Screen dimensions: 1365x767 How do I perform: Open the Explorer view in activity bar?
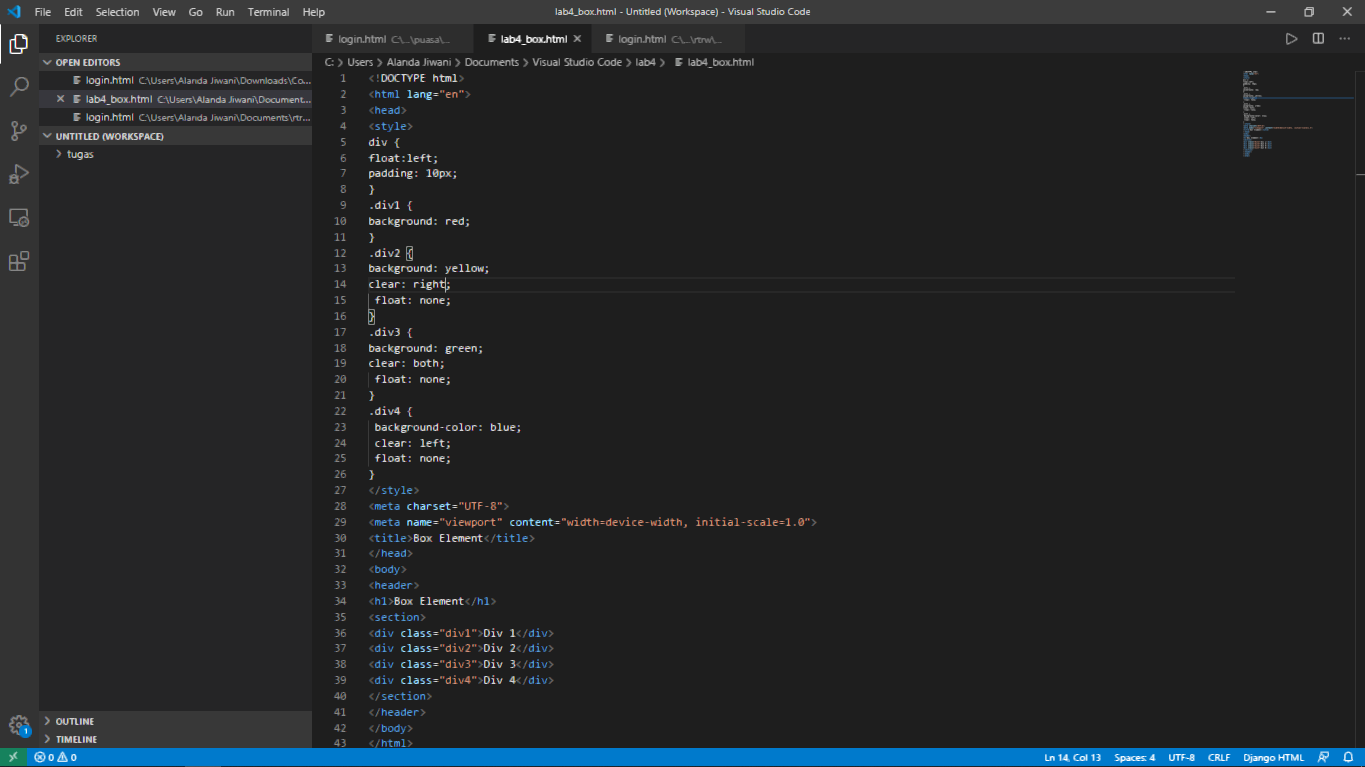pyautogui.click(x=19, y=44)
